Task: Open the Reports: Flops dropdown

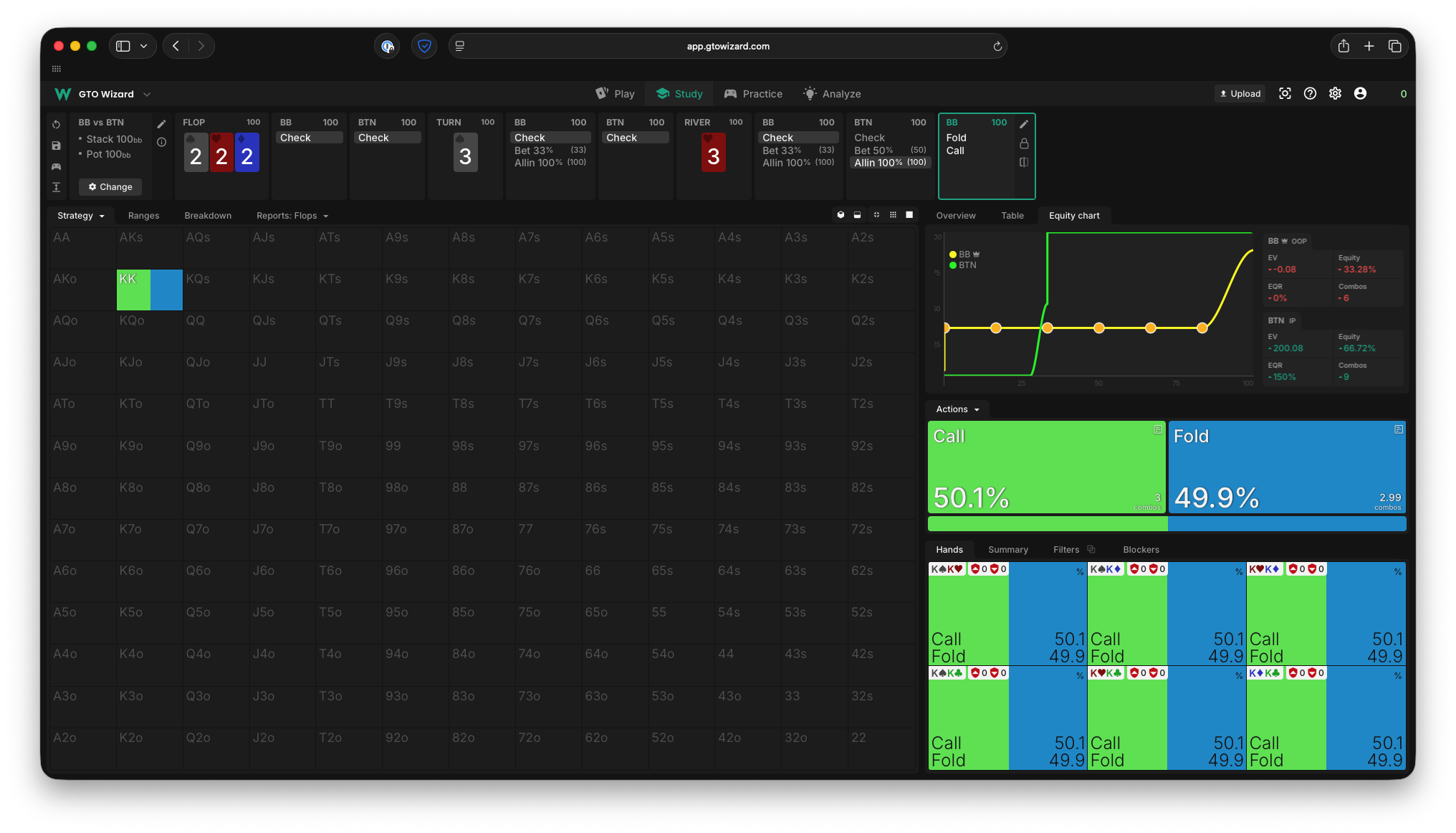Action: [292, 216]
